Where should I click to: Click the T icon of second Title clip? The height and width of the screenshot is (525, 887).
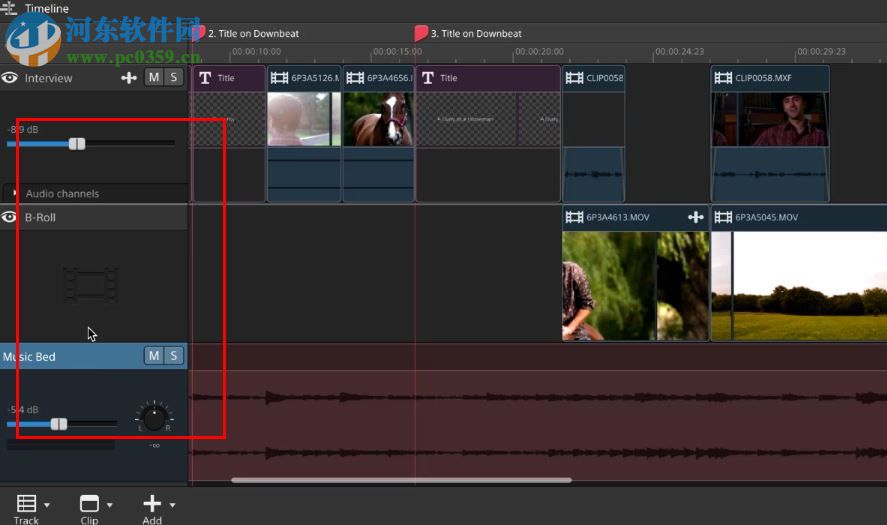[428, 78]
